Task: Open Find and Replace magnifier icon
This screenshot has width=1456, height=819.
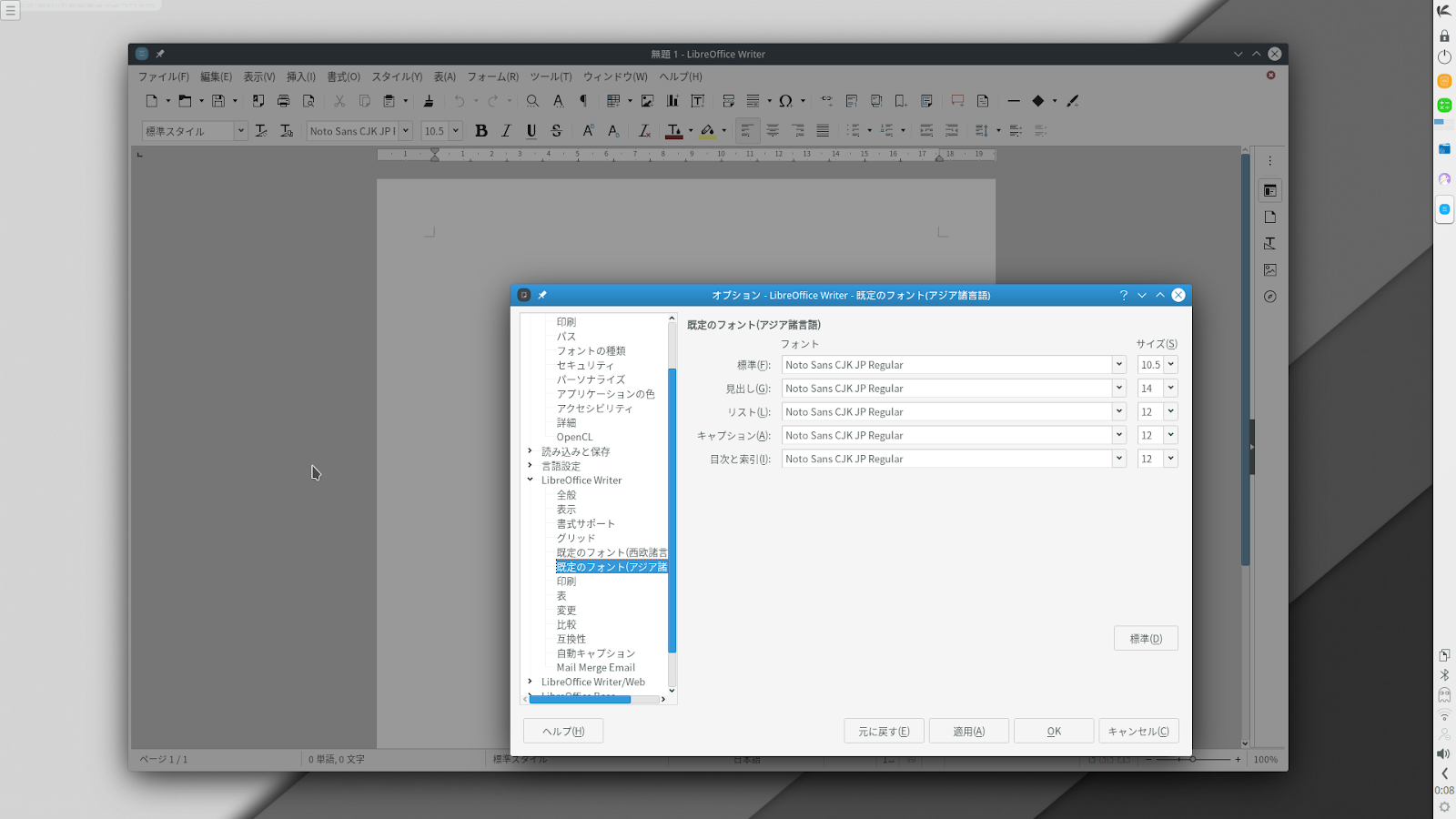Action: [533, 101]
